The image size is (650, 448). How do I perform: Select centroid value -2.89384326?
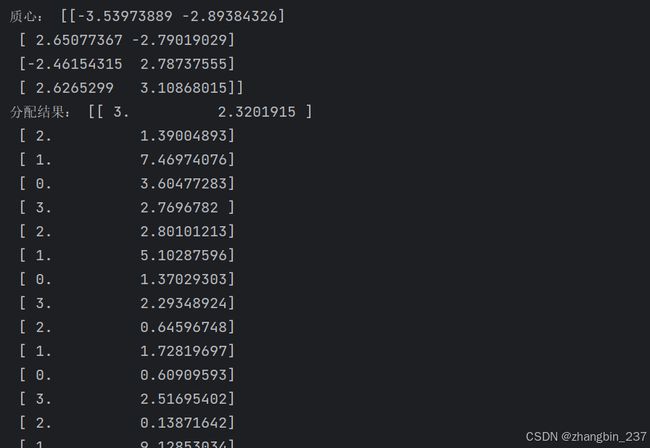(x=230, y=16)
